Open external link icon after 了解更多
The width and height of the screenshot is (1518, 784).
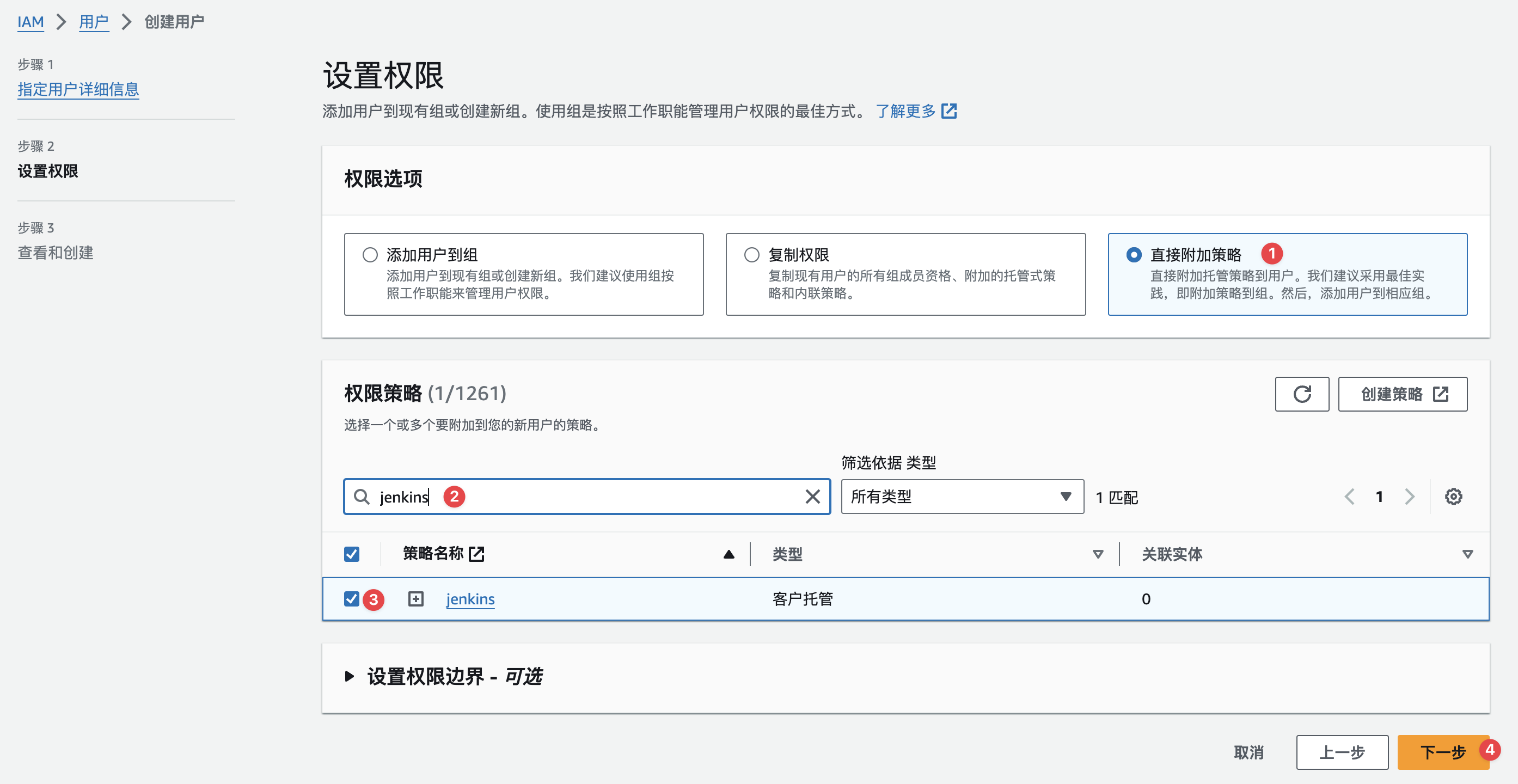pos(948,111)
